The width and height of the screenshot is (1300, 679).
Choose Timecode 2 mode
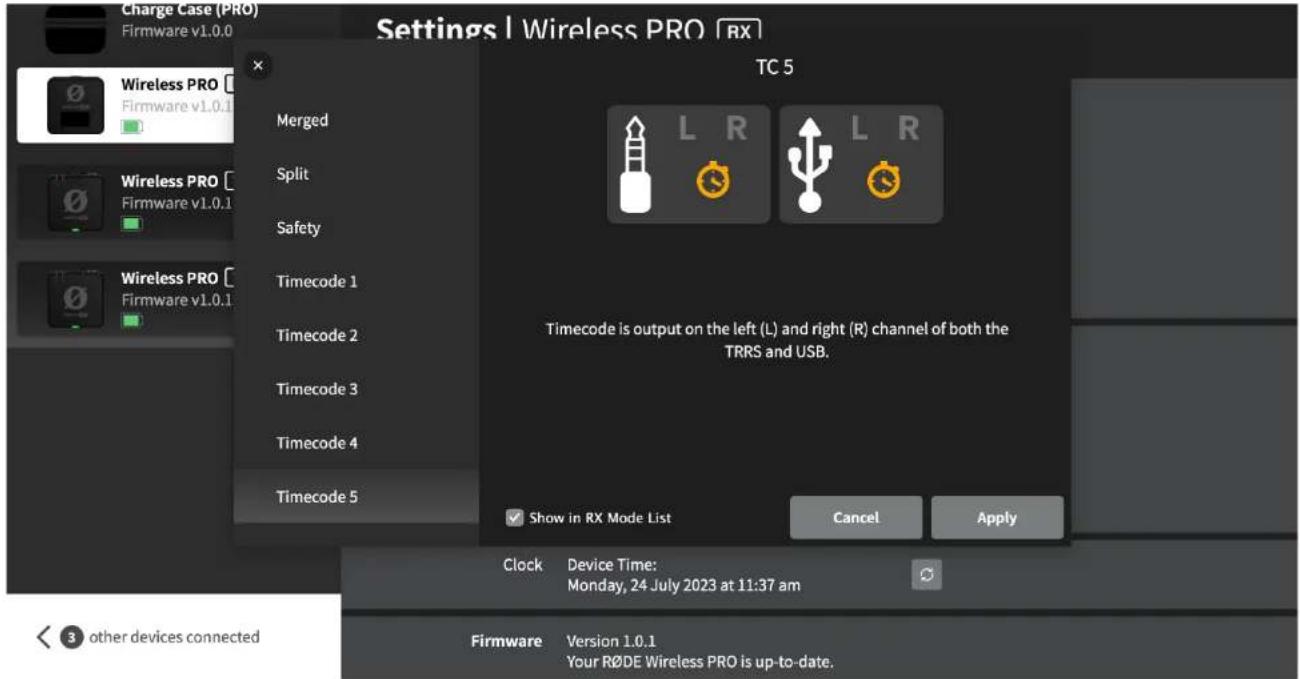point(356,336)
